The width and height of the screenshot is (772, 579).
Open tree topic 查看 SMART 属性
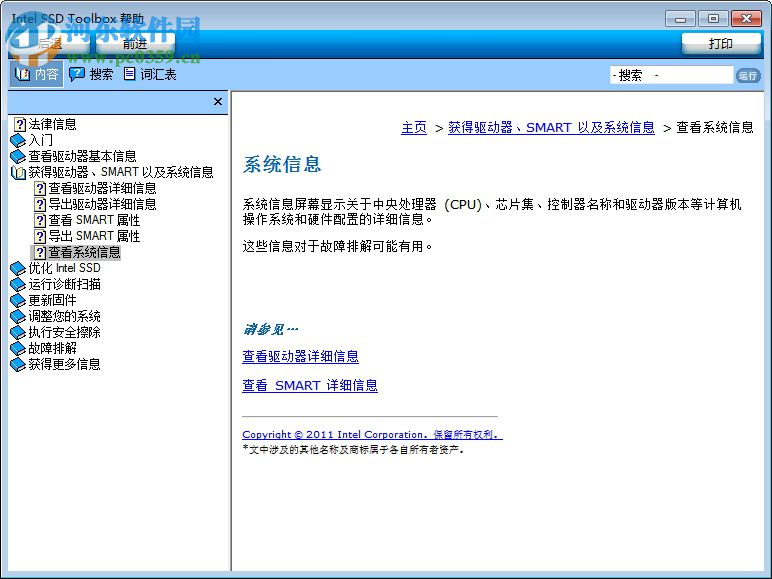94,220
